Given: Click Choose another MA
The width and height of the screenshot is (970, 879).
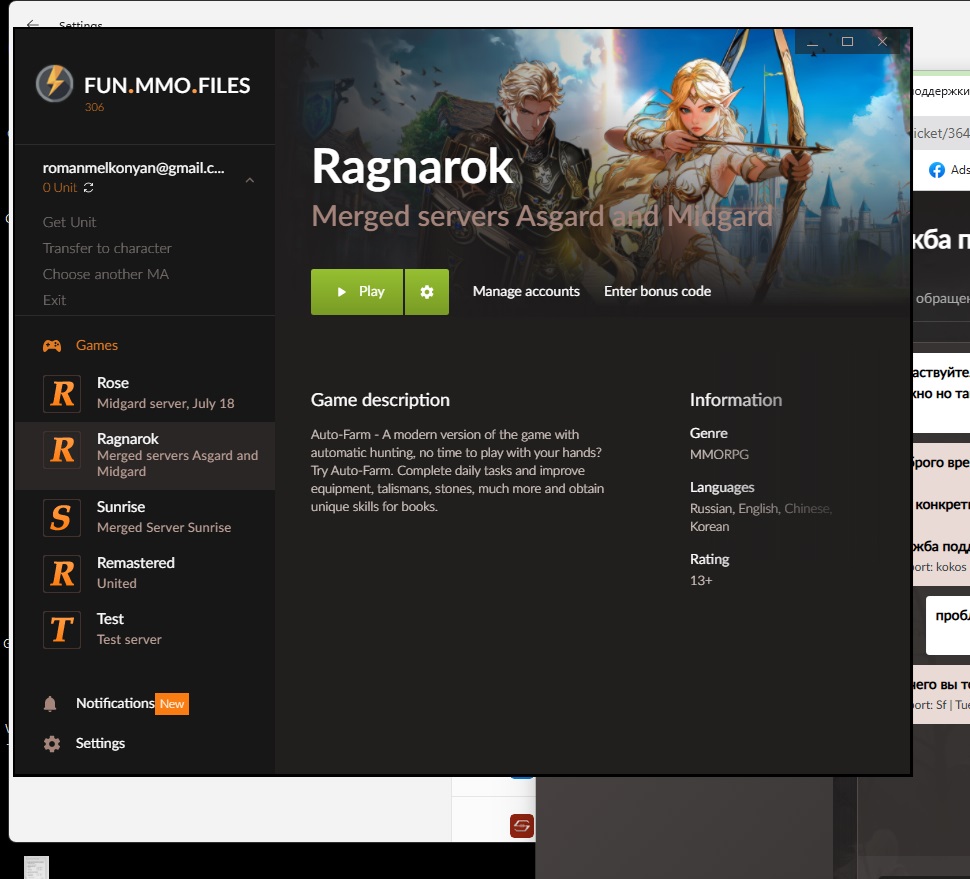Looking at the screenshot, I should click(105, 274).
